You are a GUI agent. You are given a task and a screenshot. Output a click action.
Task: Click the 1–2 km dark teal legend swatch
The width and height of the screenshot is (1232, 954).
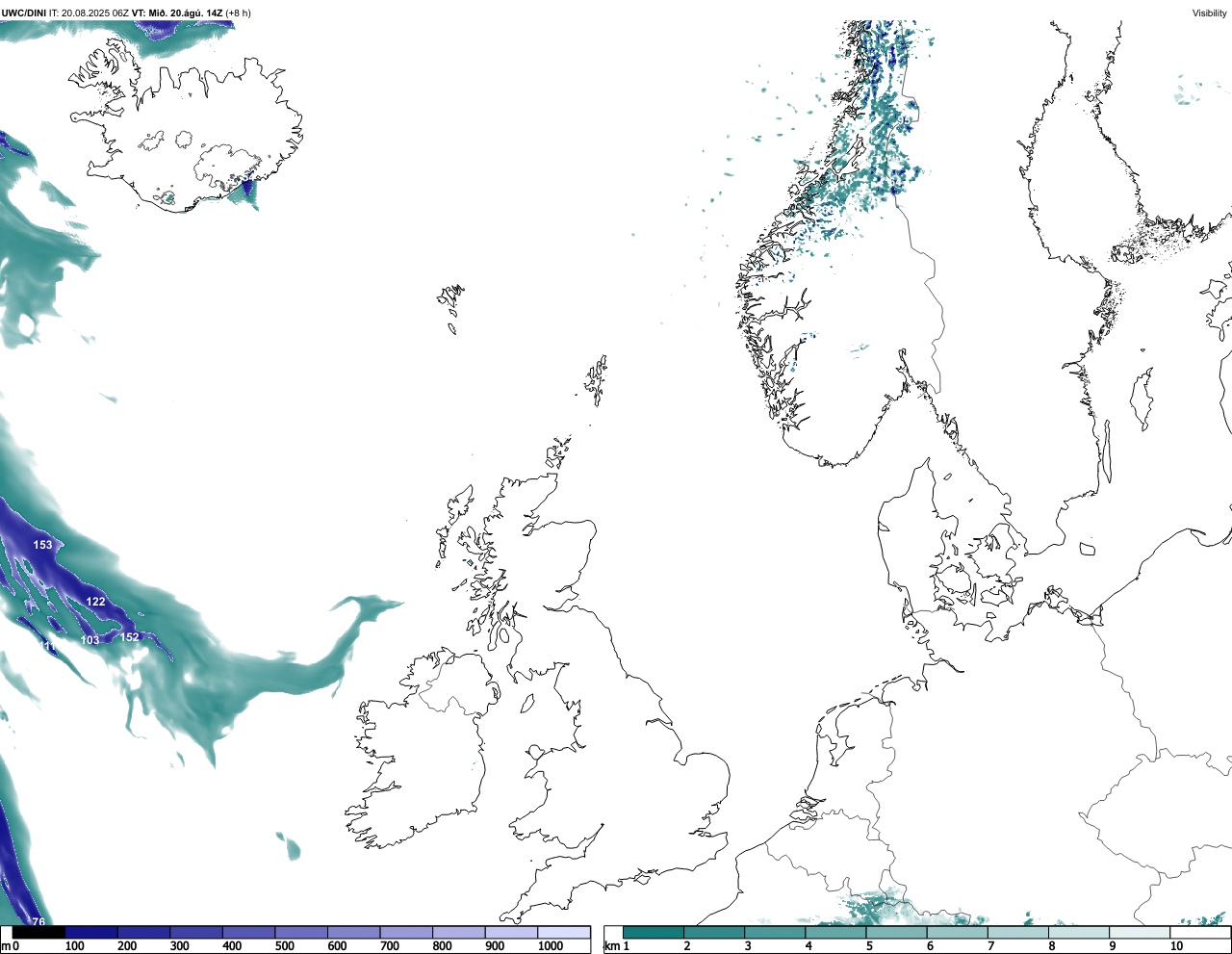click(654, 933)
